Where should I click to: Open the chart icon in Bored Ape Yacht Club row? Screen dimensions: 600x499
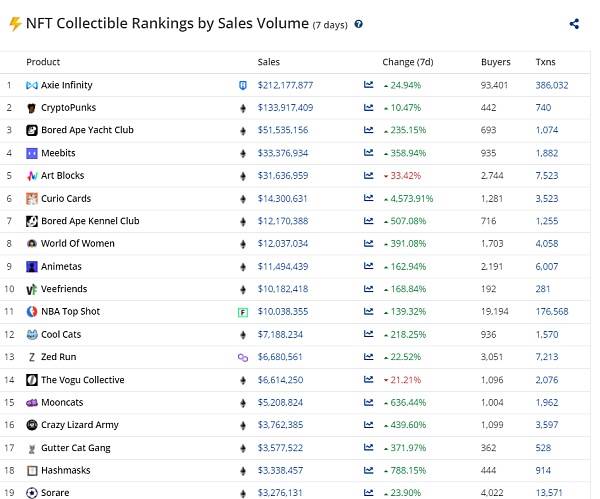(x=368, y=130)
